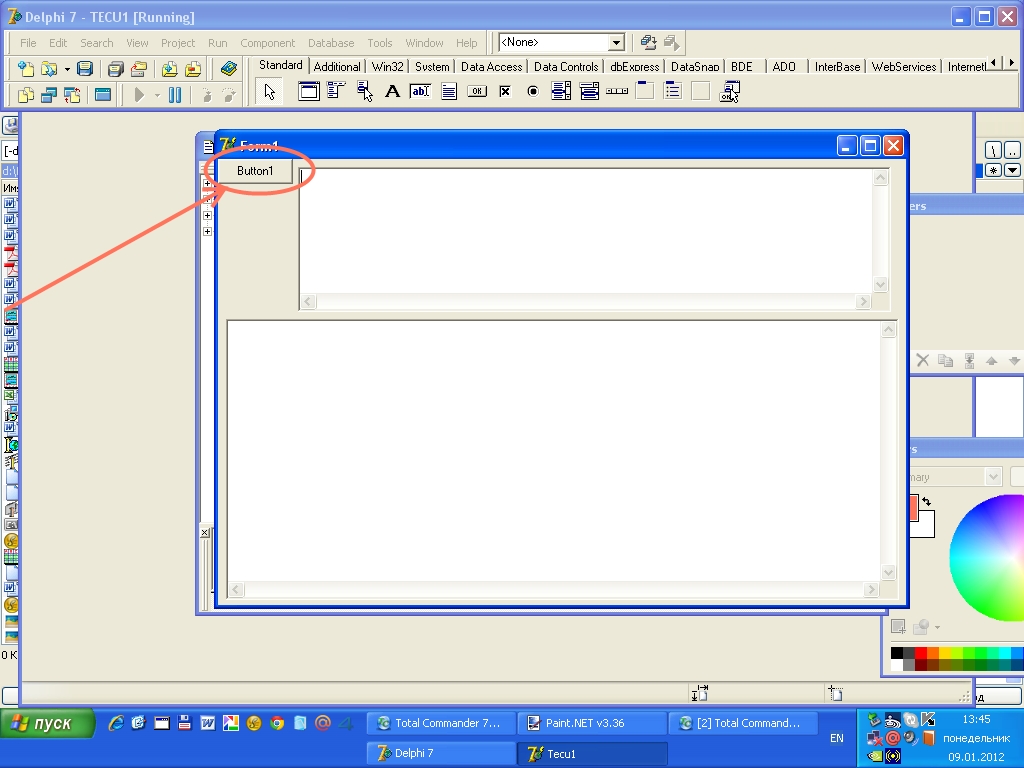Image resolution: width=1024 pixels, height=768 pixels.
Task: Click the New Items icon in Delphi toolbar
Action: click(x=25, y=69)
